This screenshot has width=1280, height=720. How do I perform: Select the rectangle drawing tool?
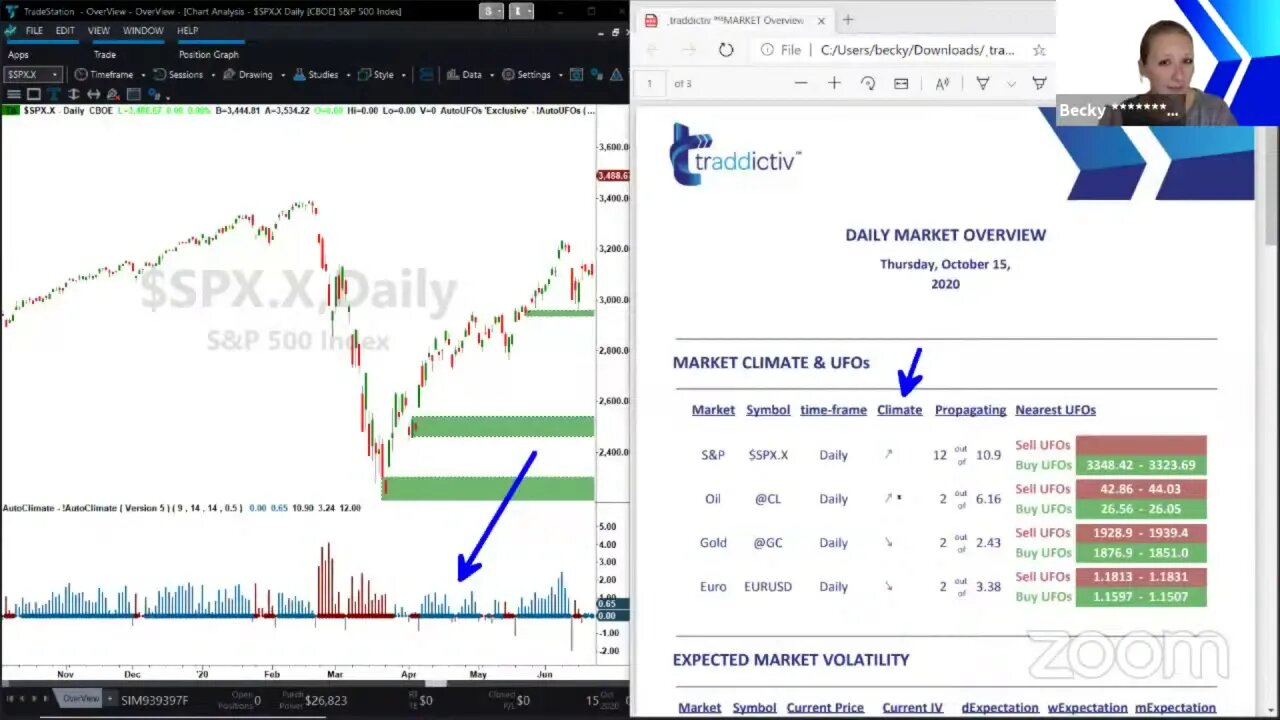33,94
